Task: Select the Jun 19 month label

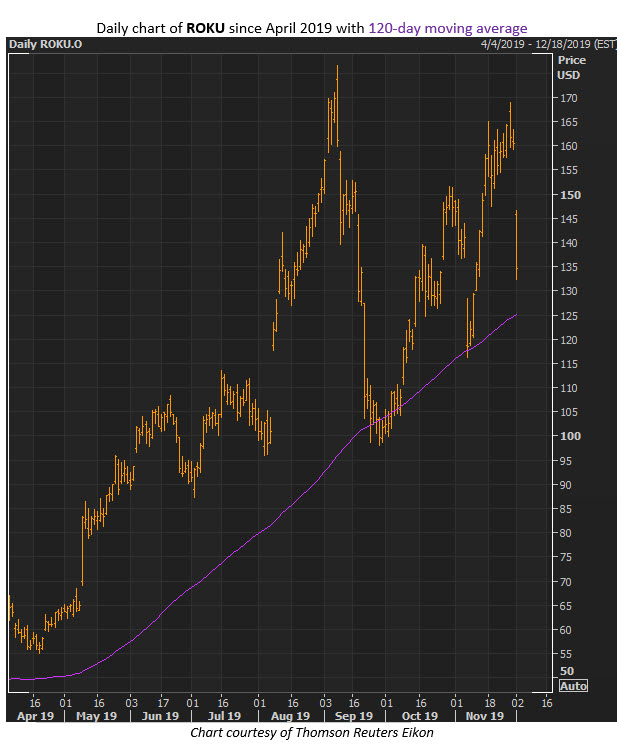Action: point(160,716)
